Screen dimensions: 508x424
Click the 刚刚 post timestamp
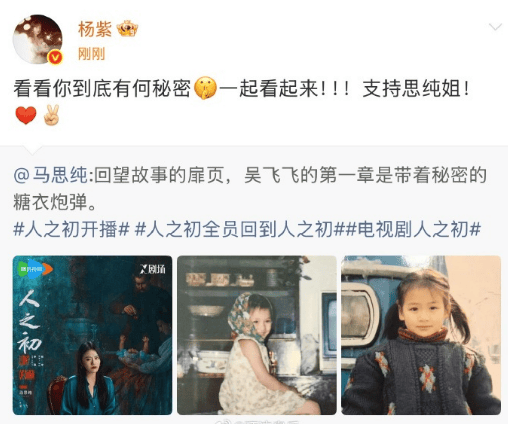click(x=91, y=54)
